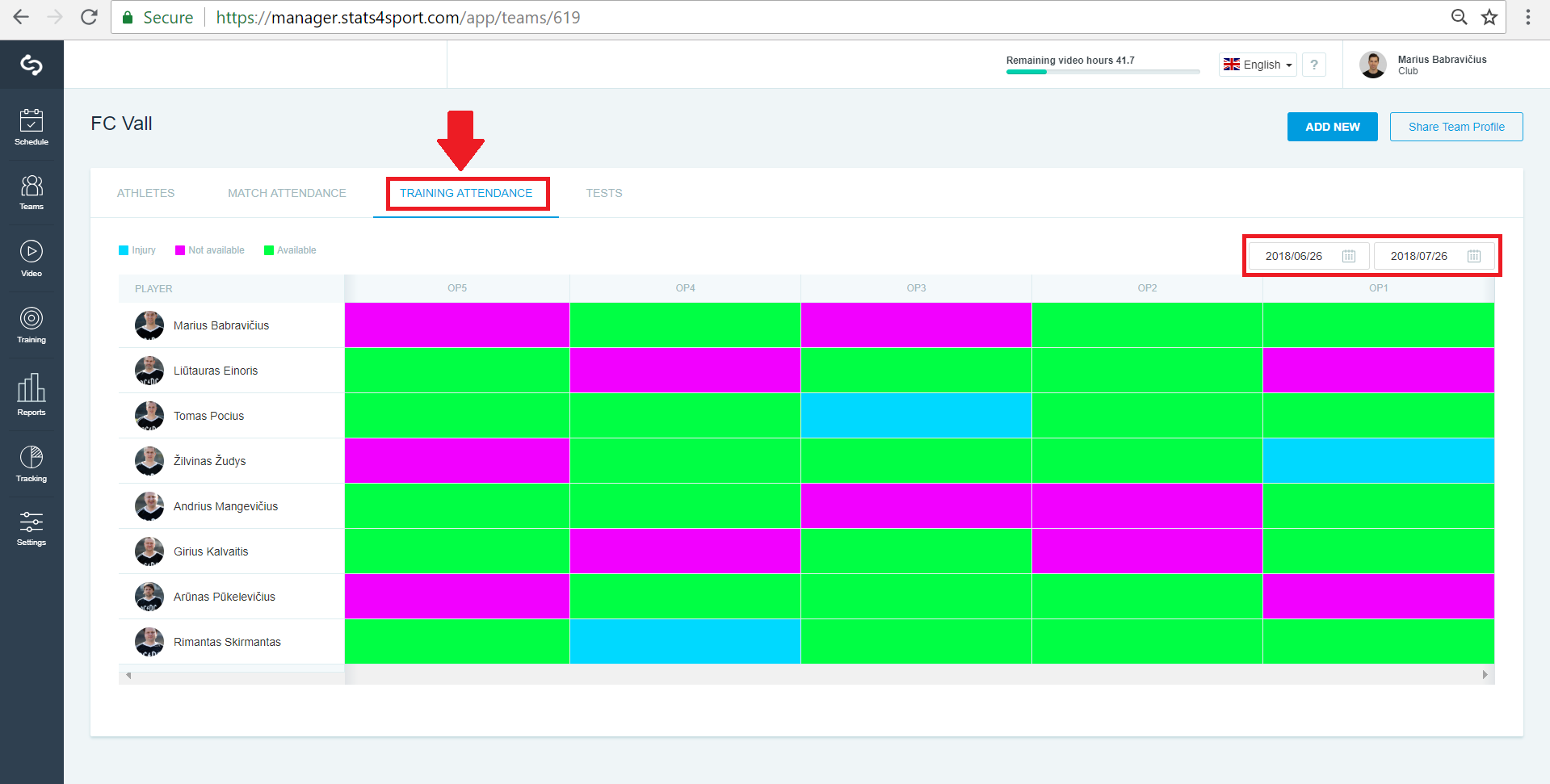The image size is (1550, 784).
Task: Click horizontal scrollbar right arrow
Action: coord(1485,674)
